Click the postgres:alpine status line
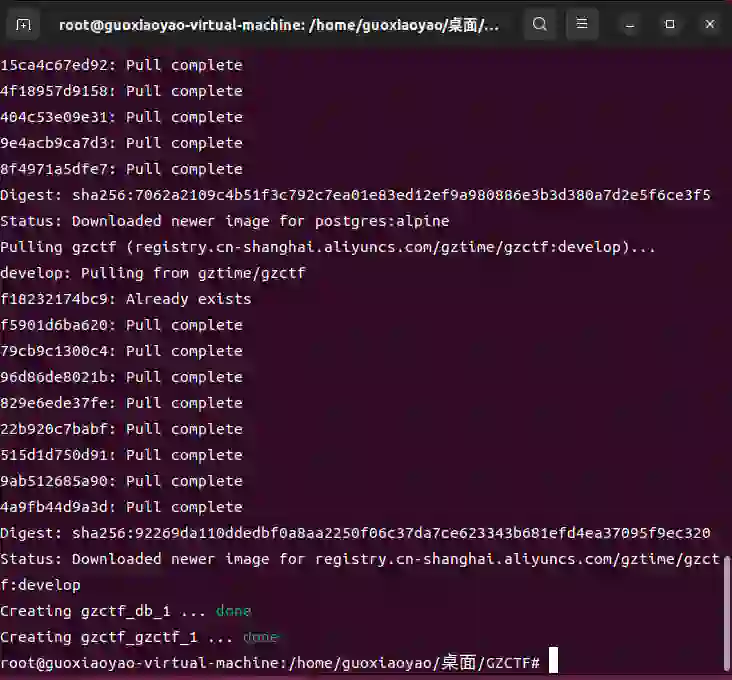Screen dimensions: 732x680 pyautogui.click(x=225, y=221)
